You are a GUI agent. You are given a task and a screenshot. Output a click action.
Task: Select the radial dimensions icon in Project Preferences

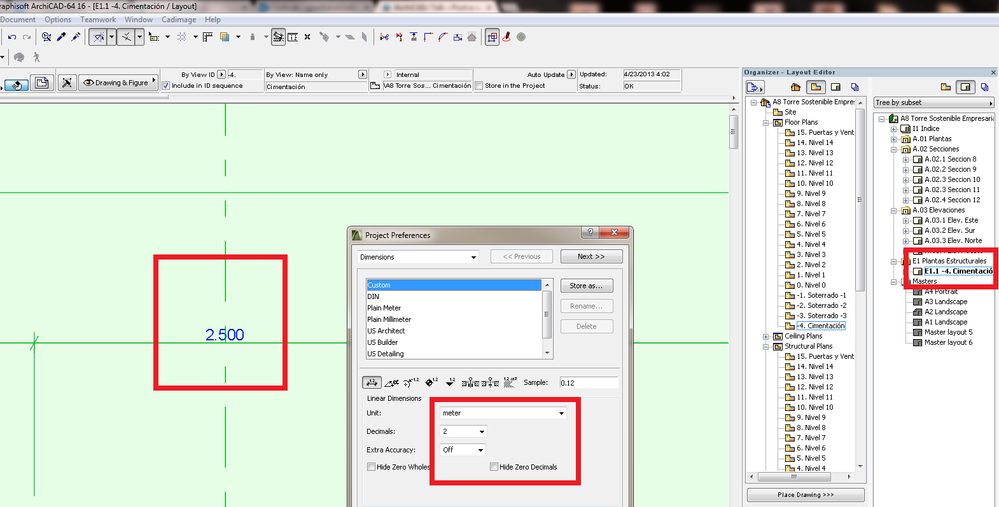pos(412,382)
